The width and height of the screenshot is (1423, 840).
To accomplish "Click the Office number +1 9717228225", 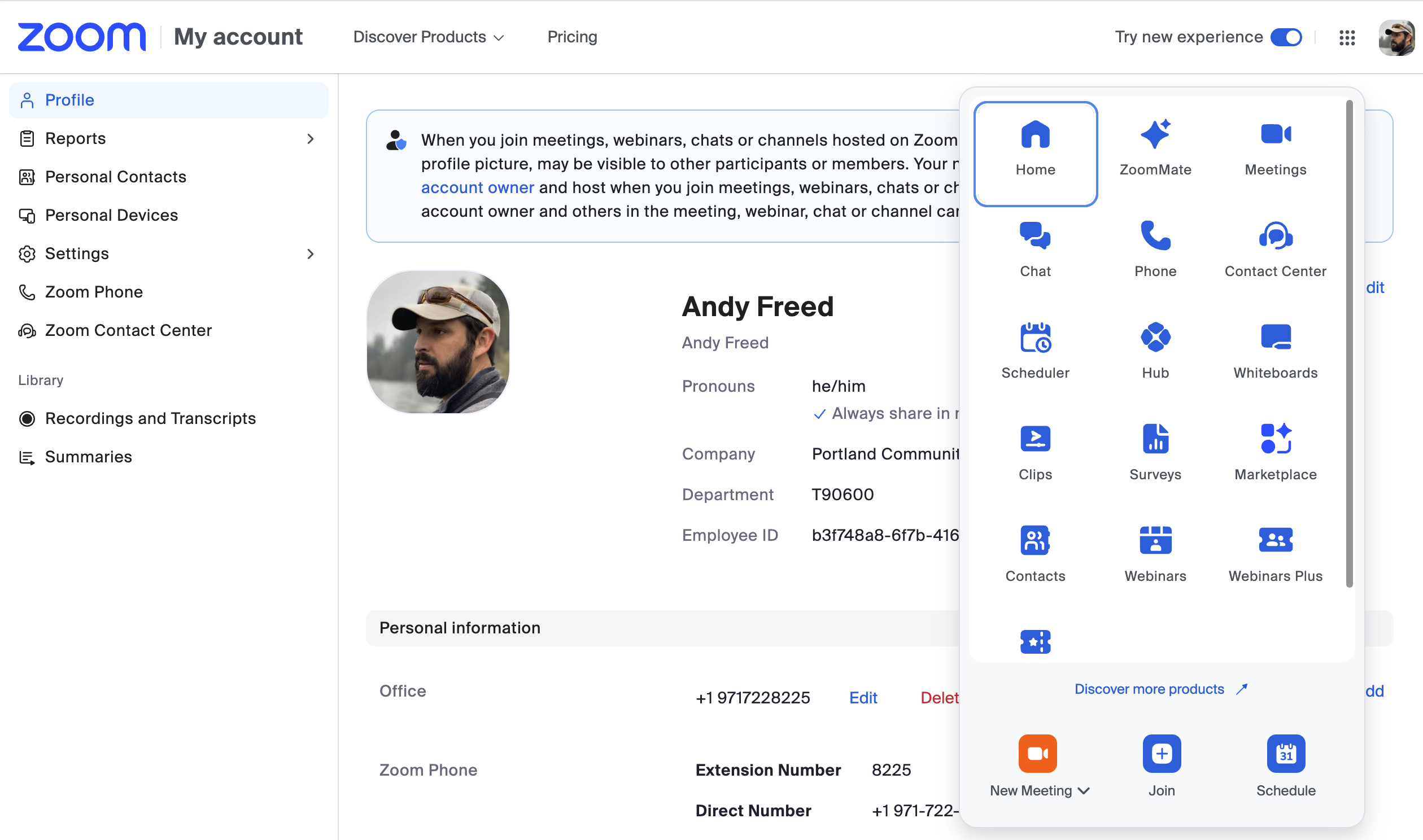I will [x=753, y=698].
